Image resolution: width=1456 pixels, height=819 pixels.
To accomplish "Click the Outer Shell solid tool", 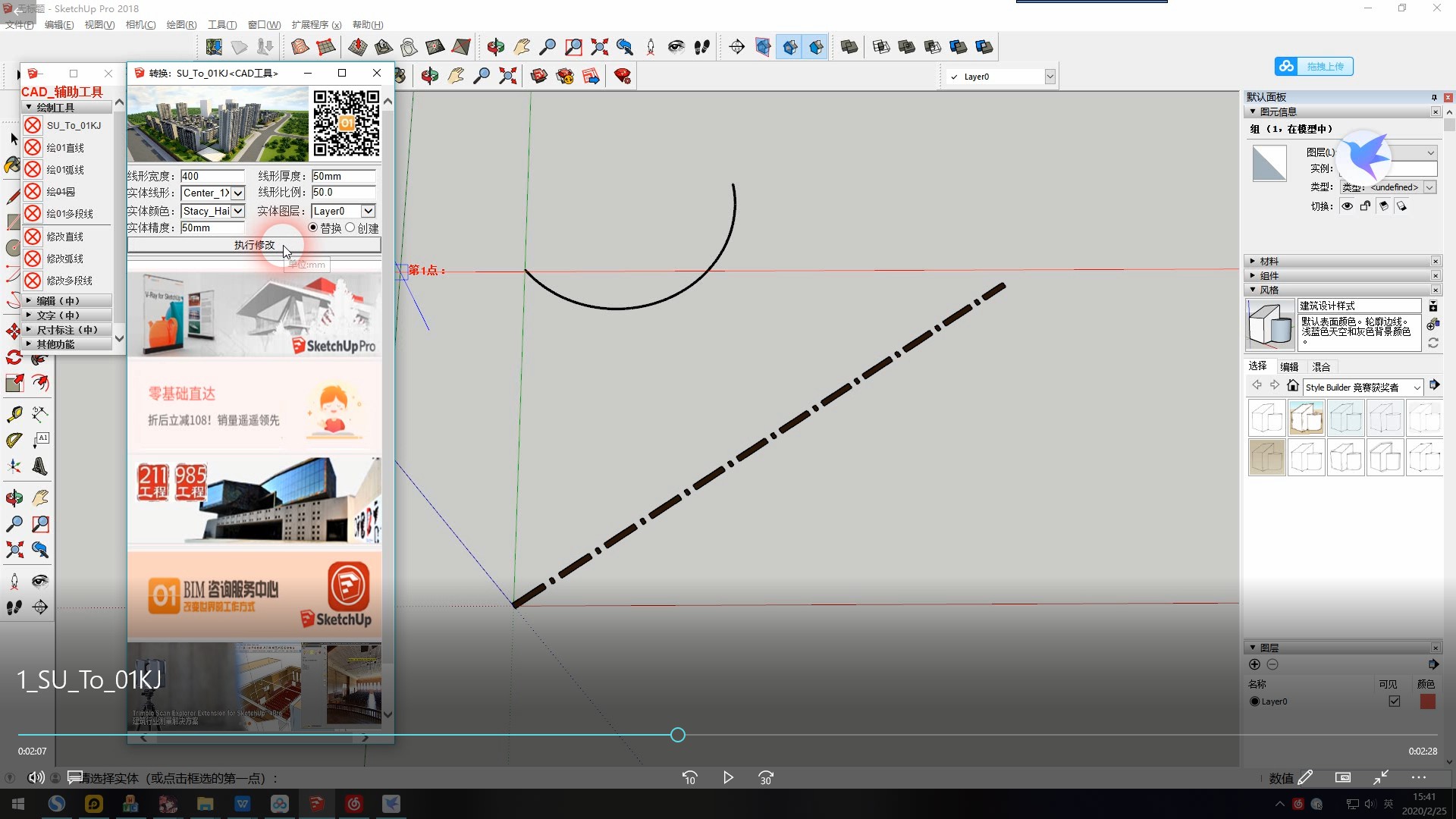I will coord(849,47).
